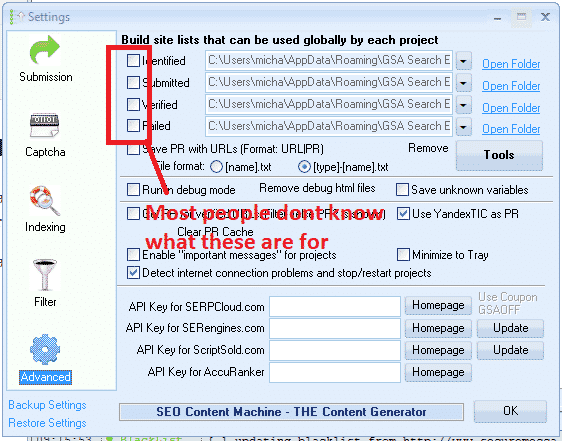Screen dimensions: 562x441
Task: Click the SERPCloud.com API key field
Action: tap(335, 307)
